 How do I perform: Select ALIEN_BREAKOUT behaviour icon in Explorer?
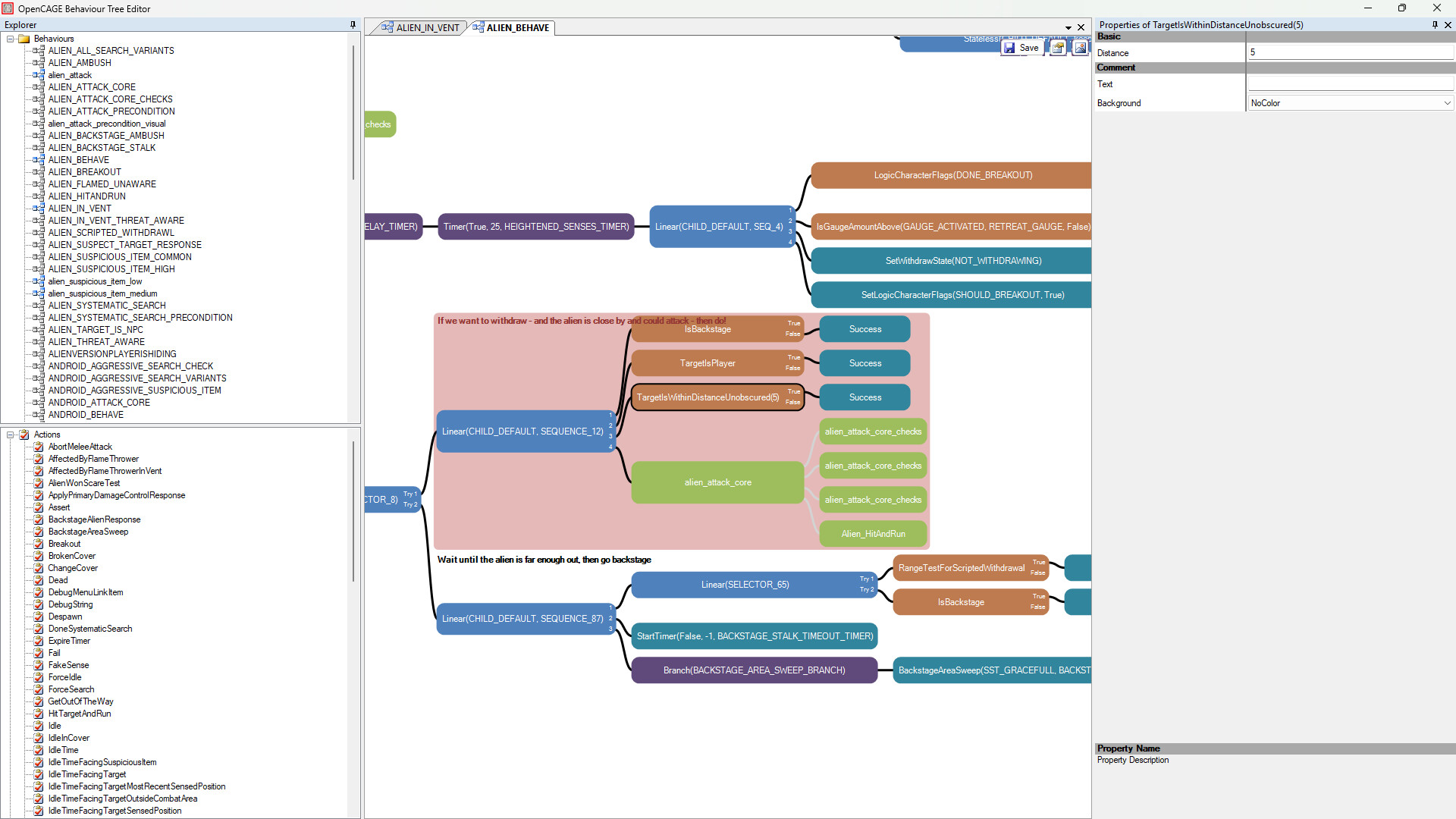coord(38,172)
